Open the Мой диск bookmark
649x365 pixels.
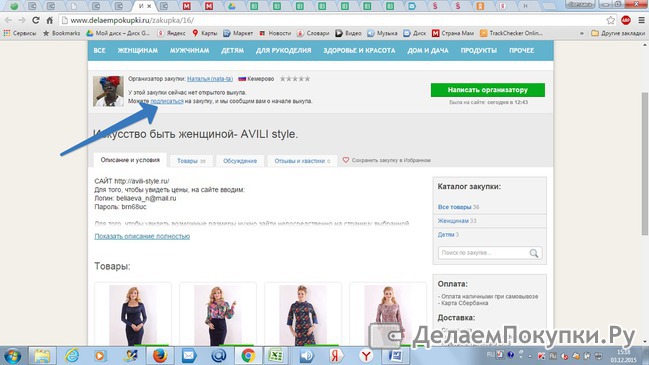pyautogui.click(x=118, y=33)
